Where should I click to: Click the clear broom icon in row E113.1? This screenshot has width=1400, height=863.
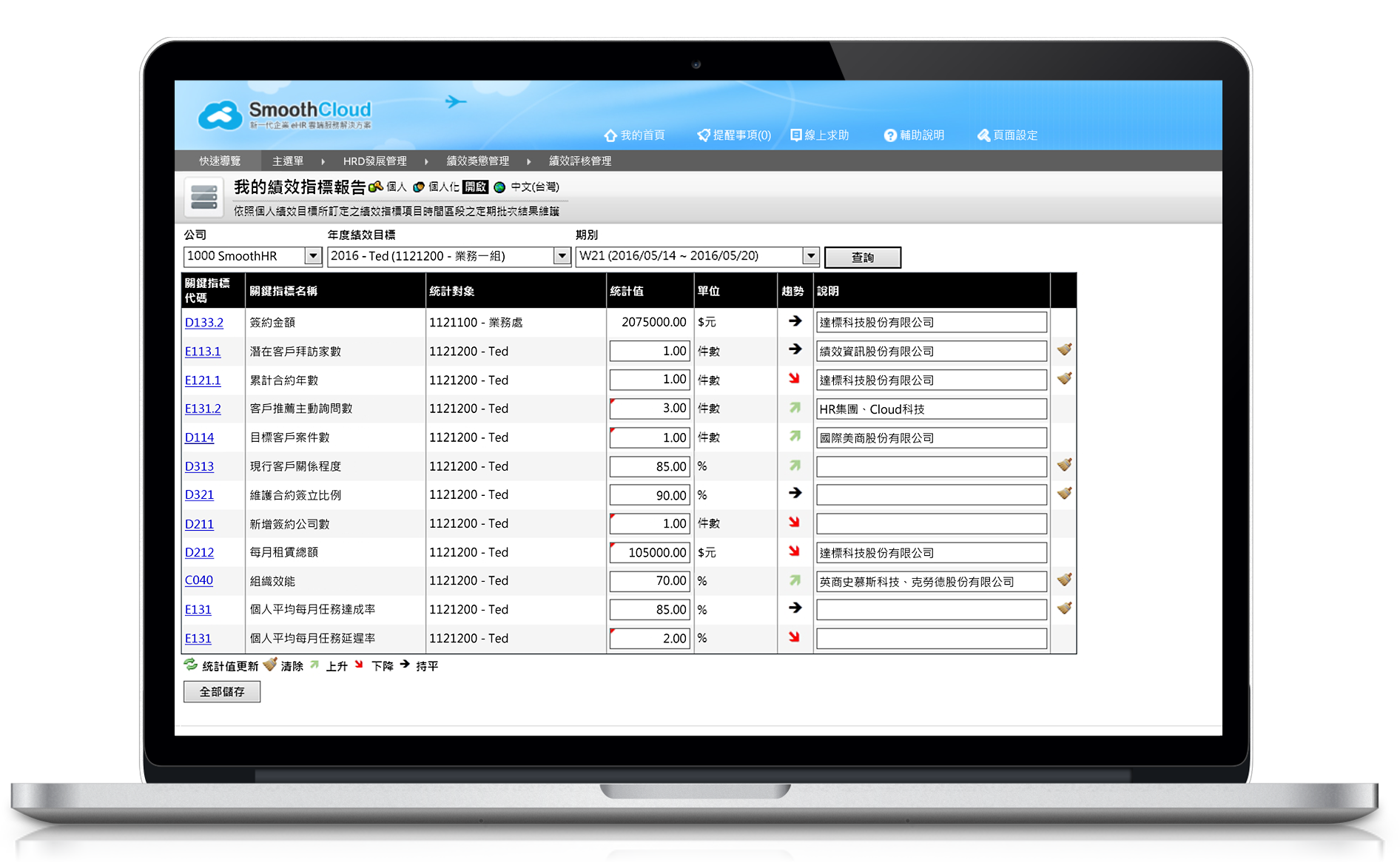(x=1064, y=350)
